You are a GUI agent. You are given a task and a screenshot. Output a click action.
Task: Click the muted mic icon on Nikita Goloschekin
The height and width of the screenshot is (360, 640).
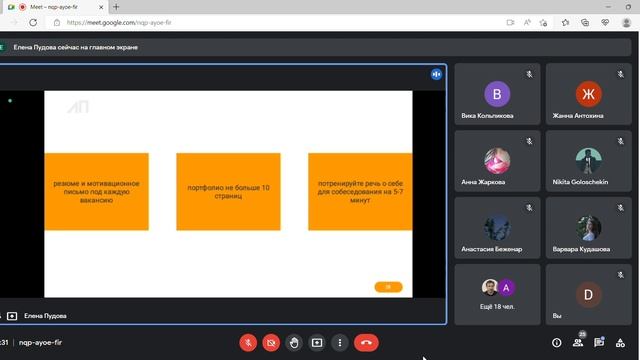pos(620,141)
